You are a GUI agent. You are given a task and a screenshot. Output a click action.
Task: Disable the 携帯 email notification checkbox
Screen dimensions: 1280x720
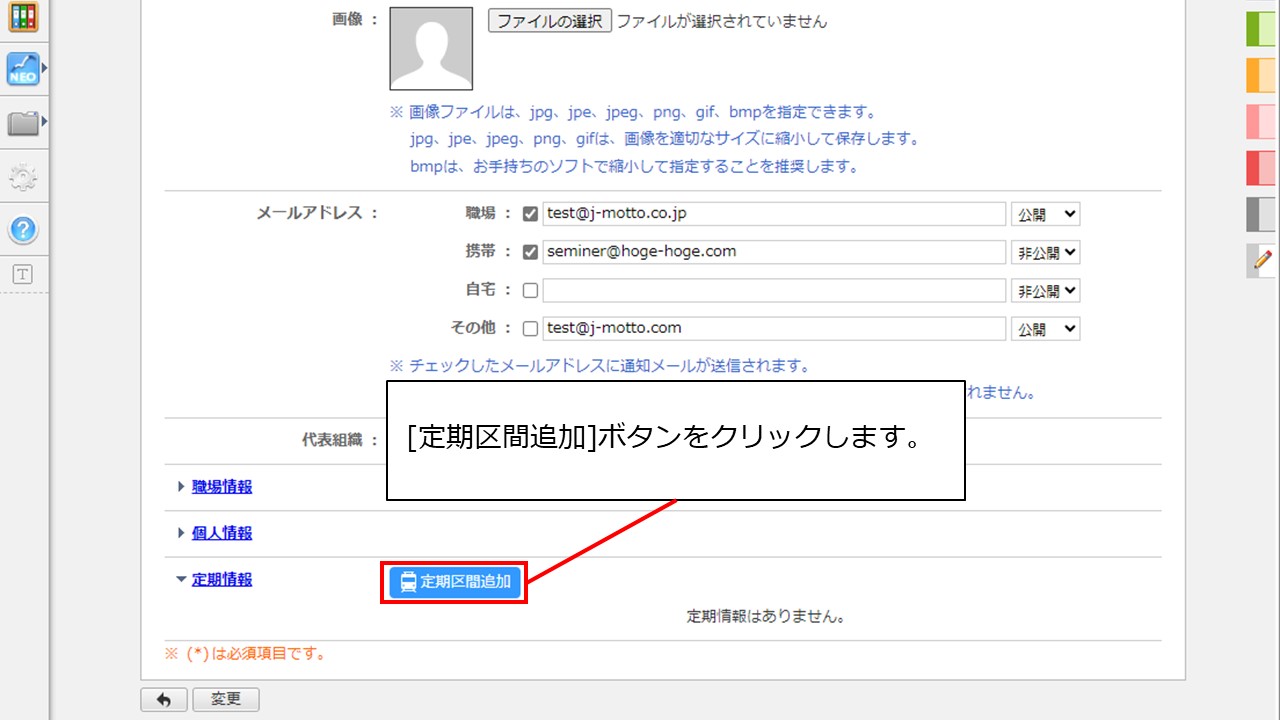(x=530, y=251)
